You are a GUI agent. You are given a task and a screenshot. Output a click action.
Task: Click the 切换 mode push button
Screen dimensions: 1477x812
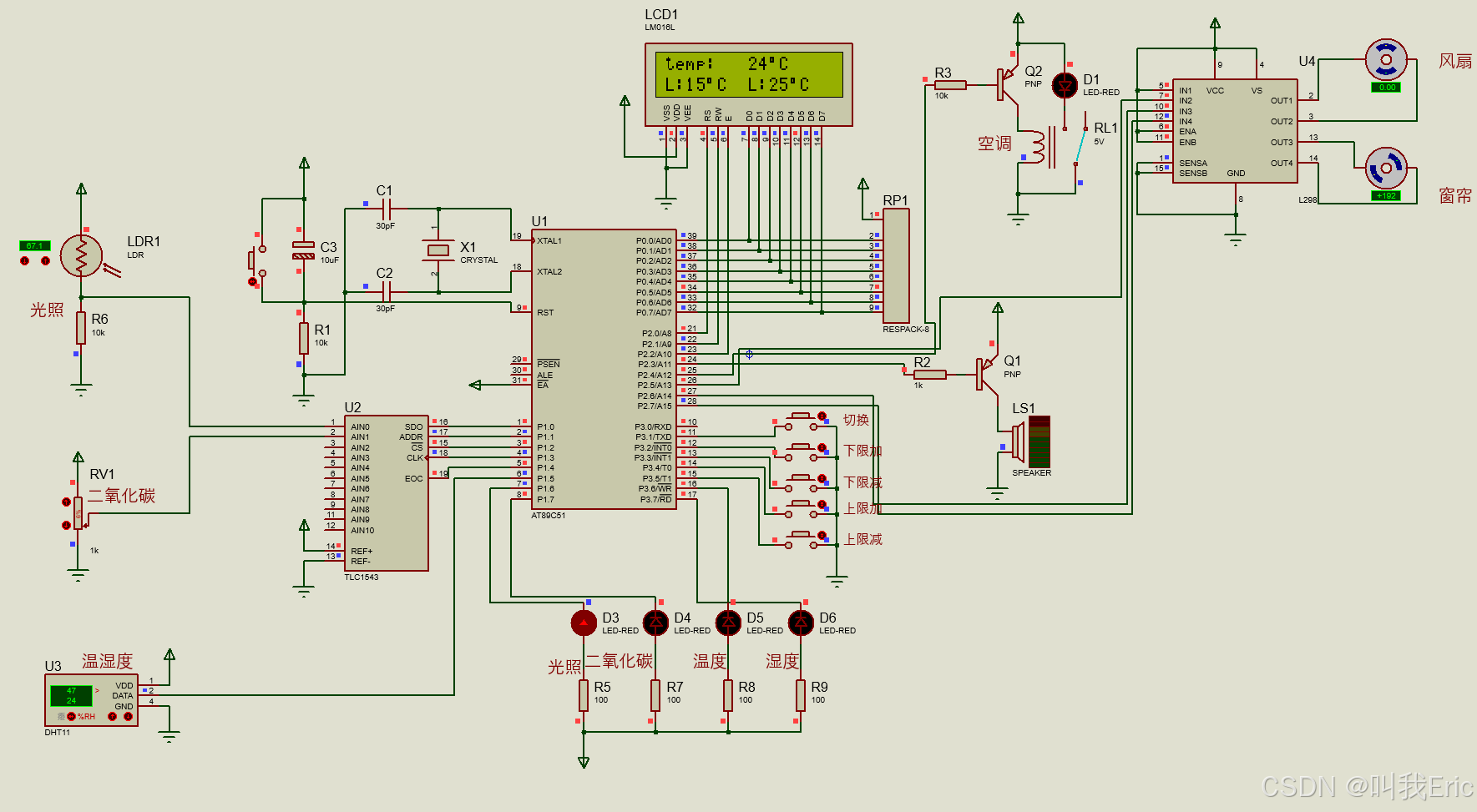point(802,421)
